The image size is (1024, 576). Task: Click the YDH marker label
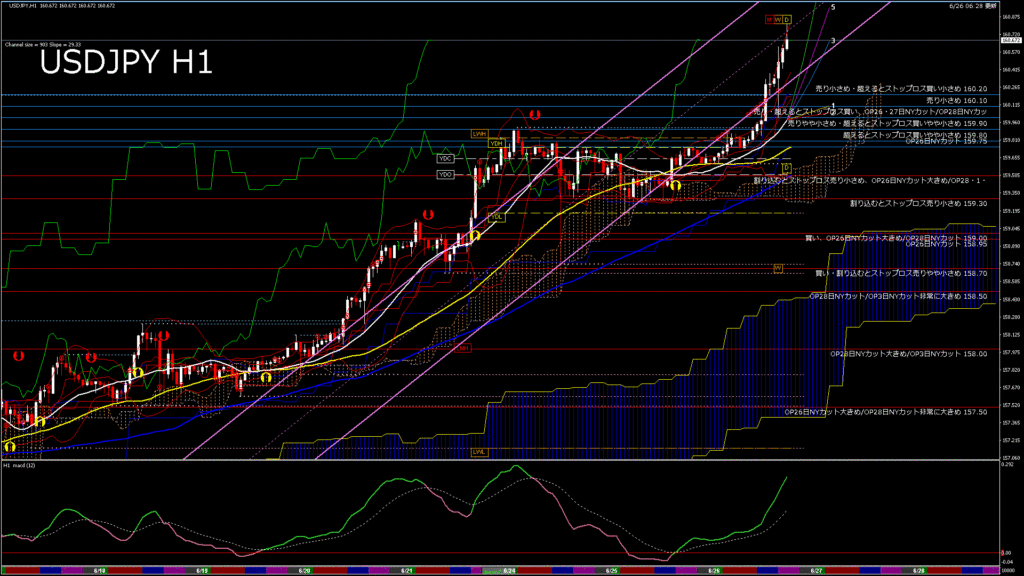495,143
